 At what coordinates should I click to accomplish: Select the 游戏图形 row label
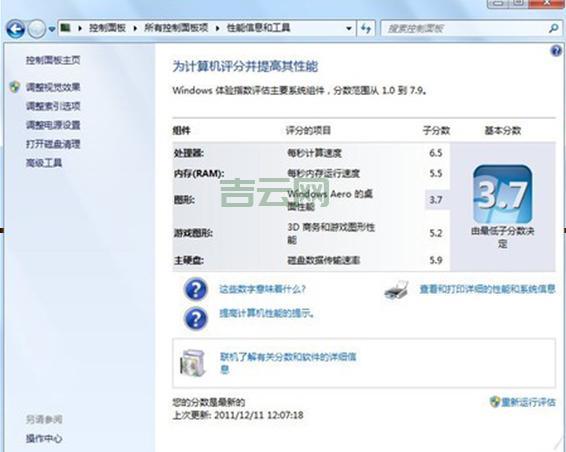tap(193, 233)
